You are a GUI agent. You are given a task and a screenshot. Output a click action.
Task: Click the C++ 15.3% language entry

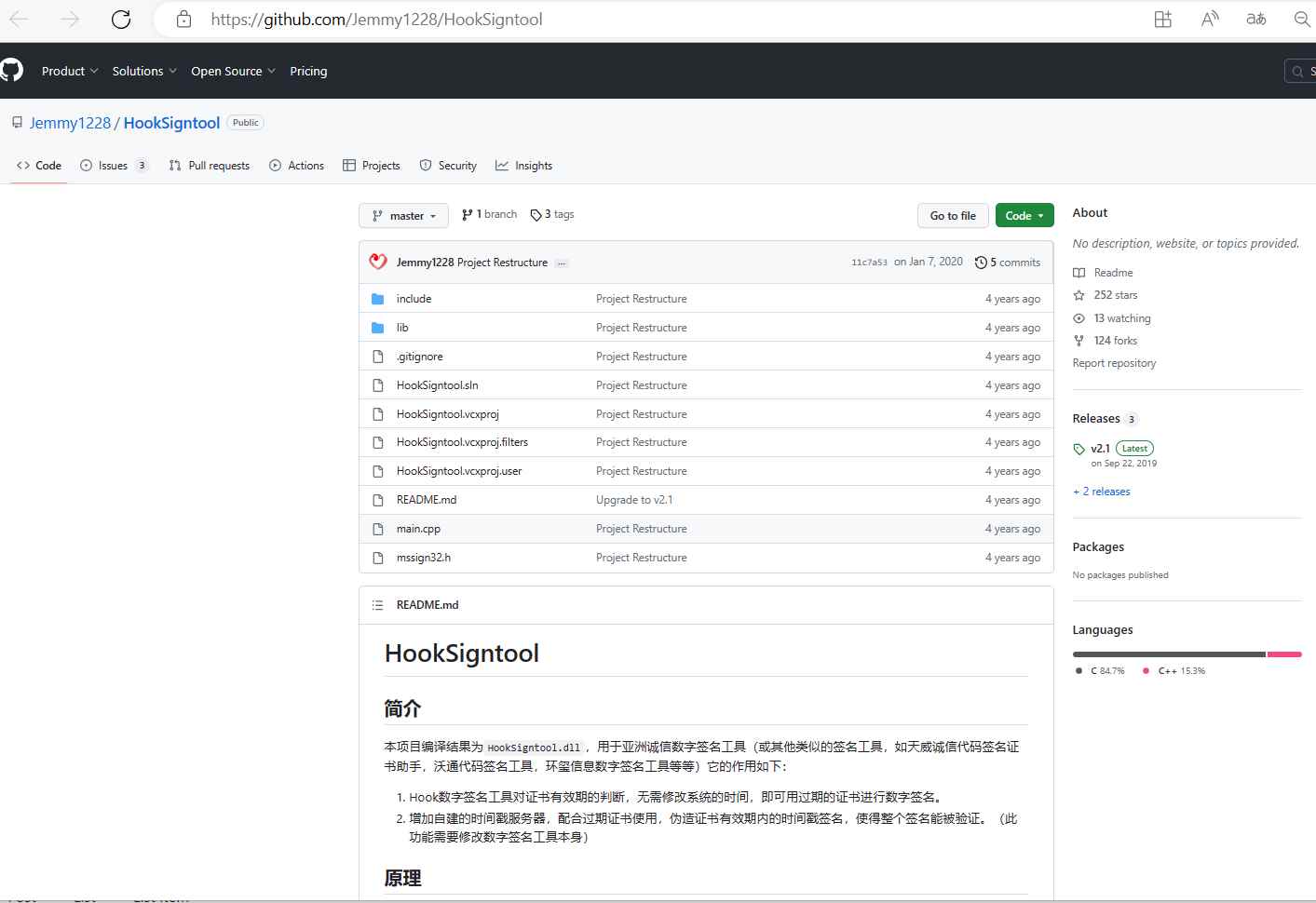(1174, 670)
